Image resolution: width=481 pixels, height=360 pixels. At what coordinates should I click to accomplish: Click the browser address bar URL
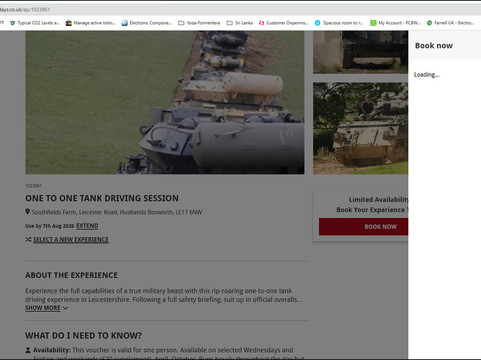(25, 10)
